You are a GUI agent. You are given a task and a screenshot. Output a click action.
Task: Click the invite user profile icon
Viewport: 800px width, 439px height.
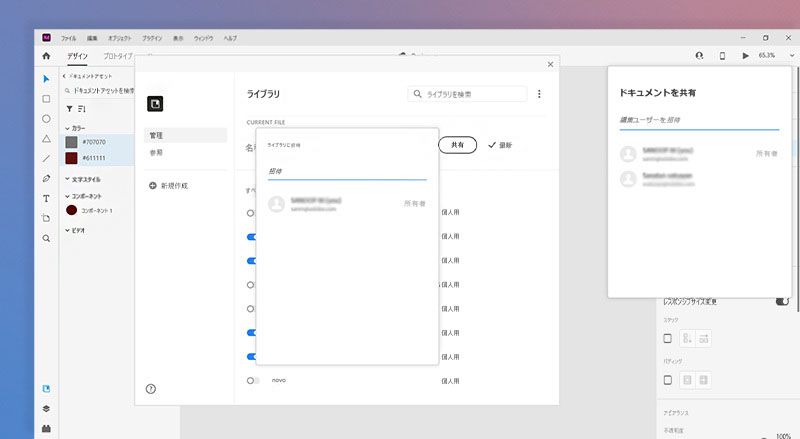click(x=699, y=55)
